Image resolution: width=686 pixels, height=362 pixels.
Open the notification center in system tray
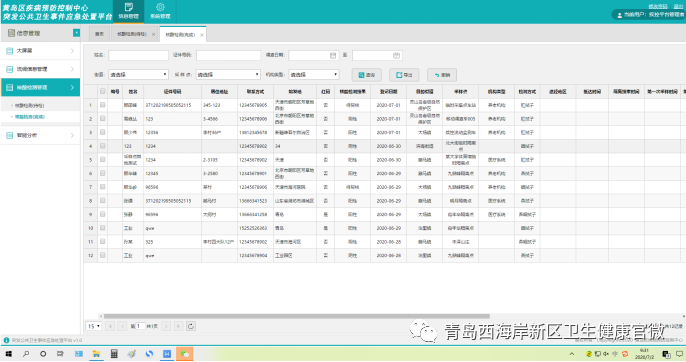[679, 354]
